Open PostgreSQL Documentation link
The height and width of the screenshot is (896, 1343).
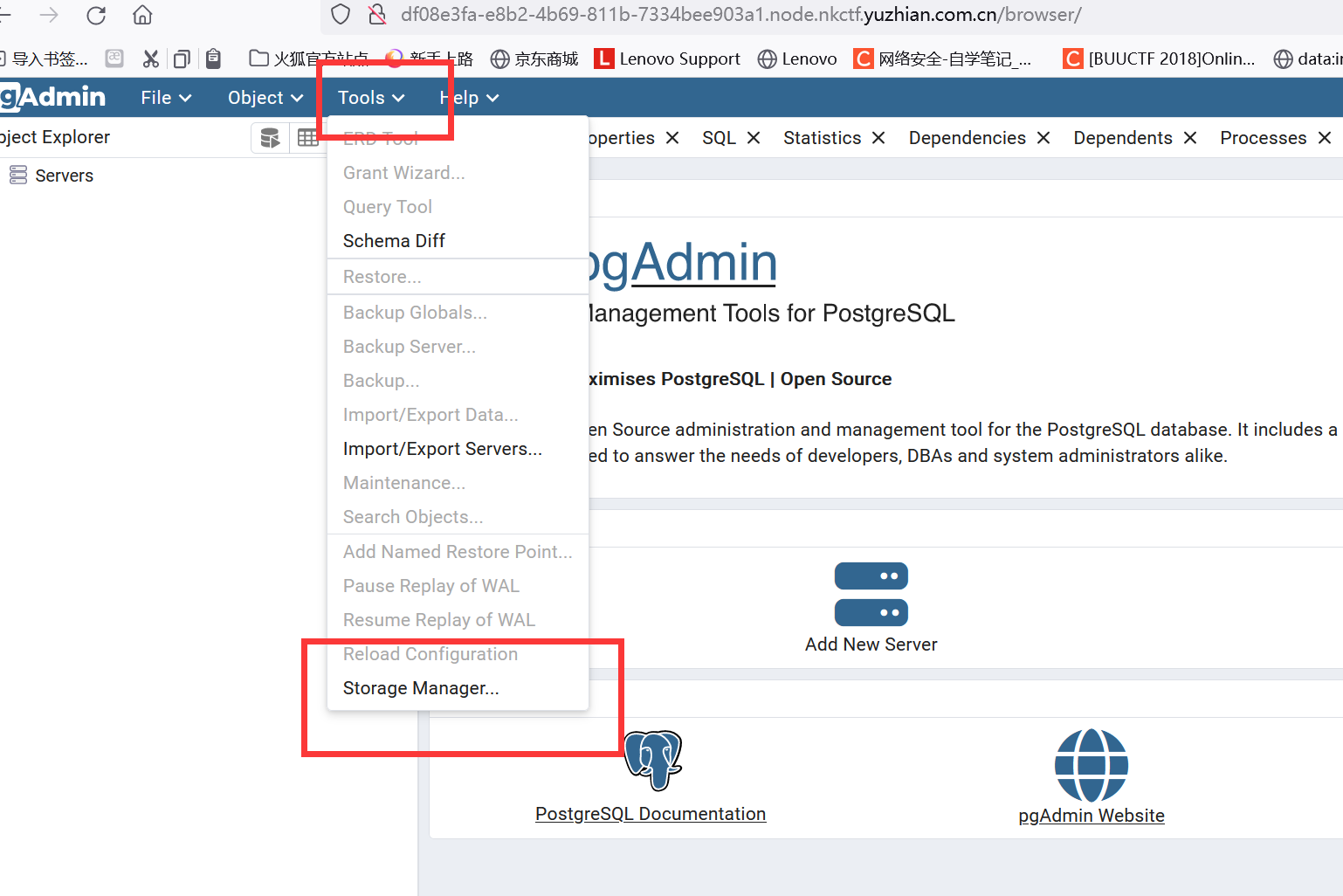[x=651, y=814]
